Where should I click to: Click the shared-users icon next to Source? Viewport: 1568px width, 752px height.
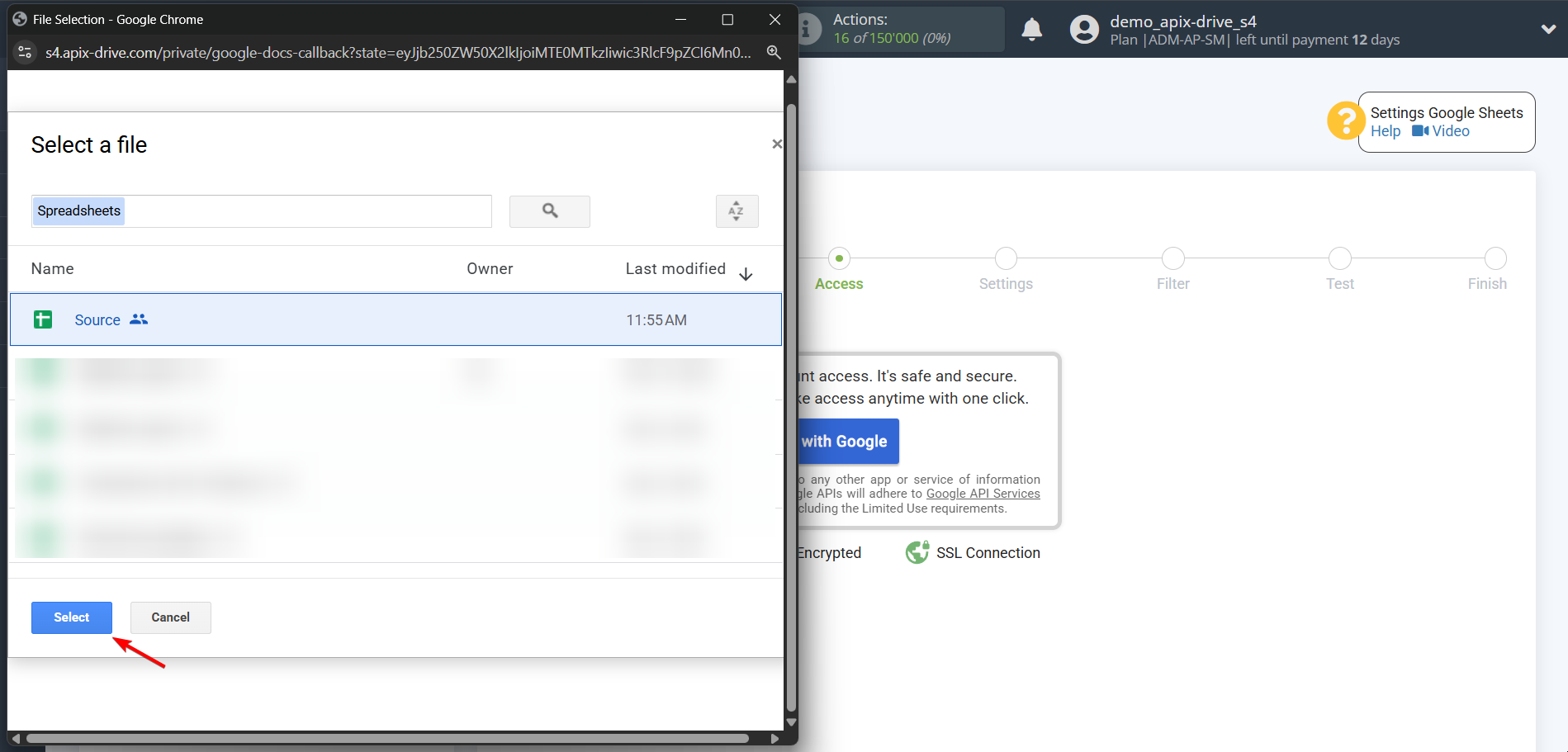point(139,319)
